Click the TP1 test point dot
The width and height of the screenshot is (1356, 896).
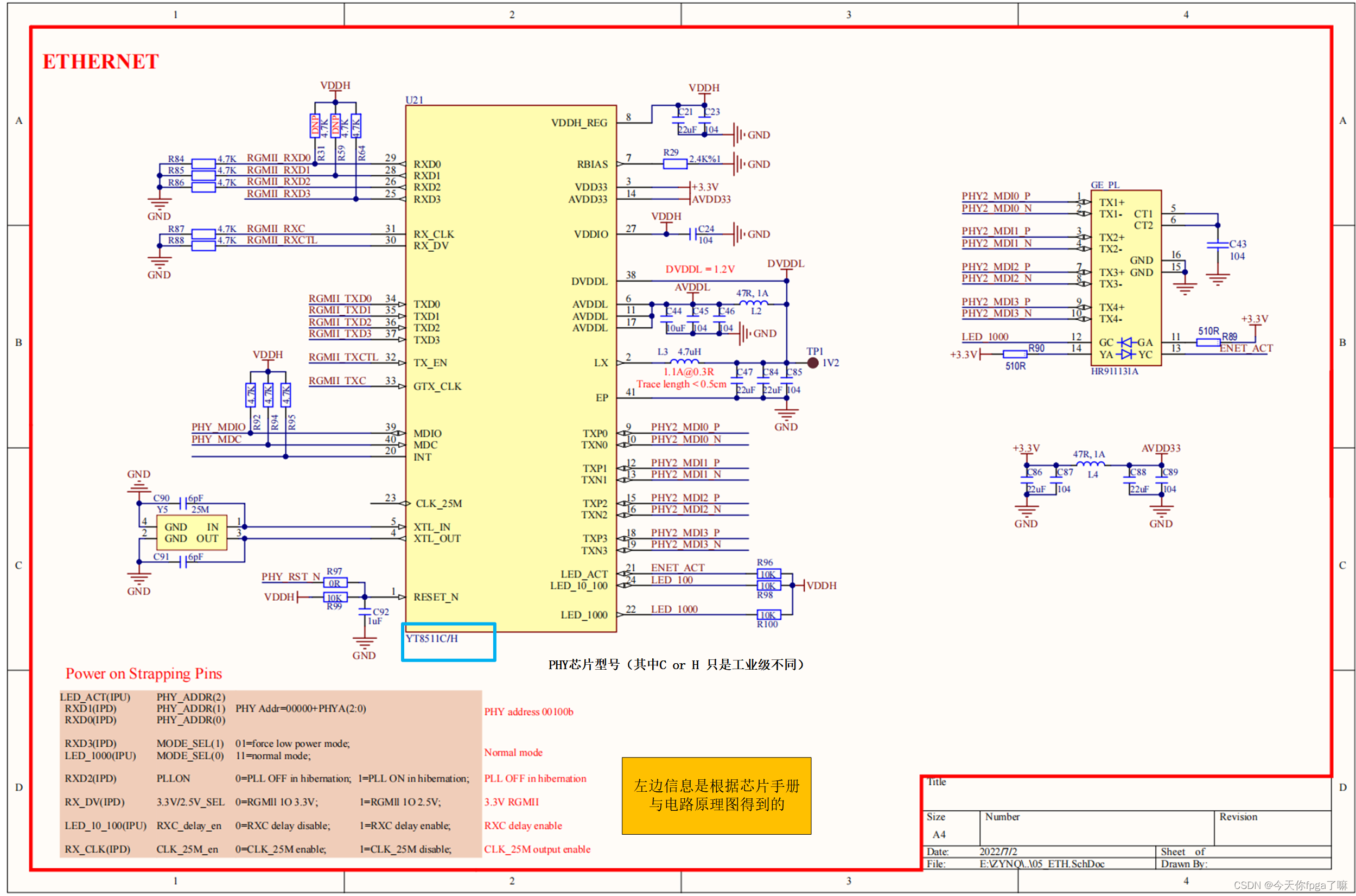[812, 363]
